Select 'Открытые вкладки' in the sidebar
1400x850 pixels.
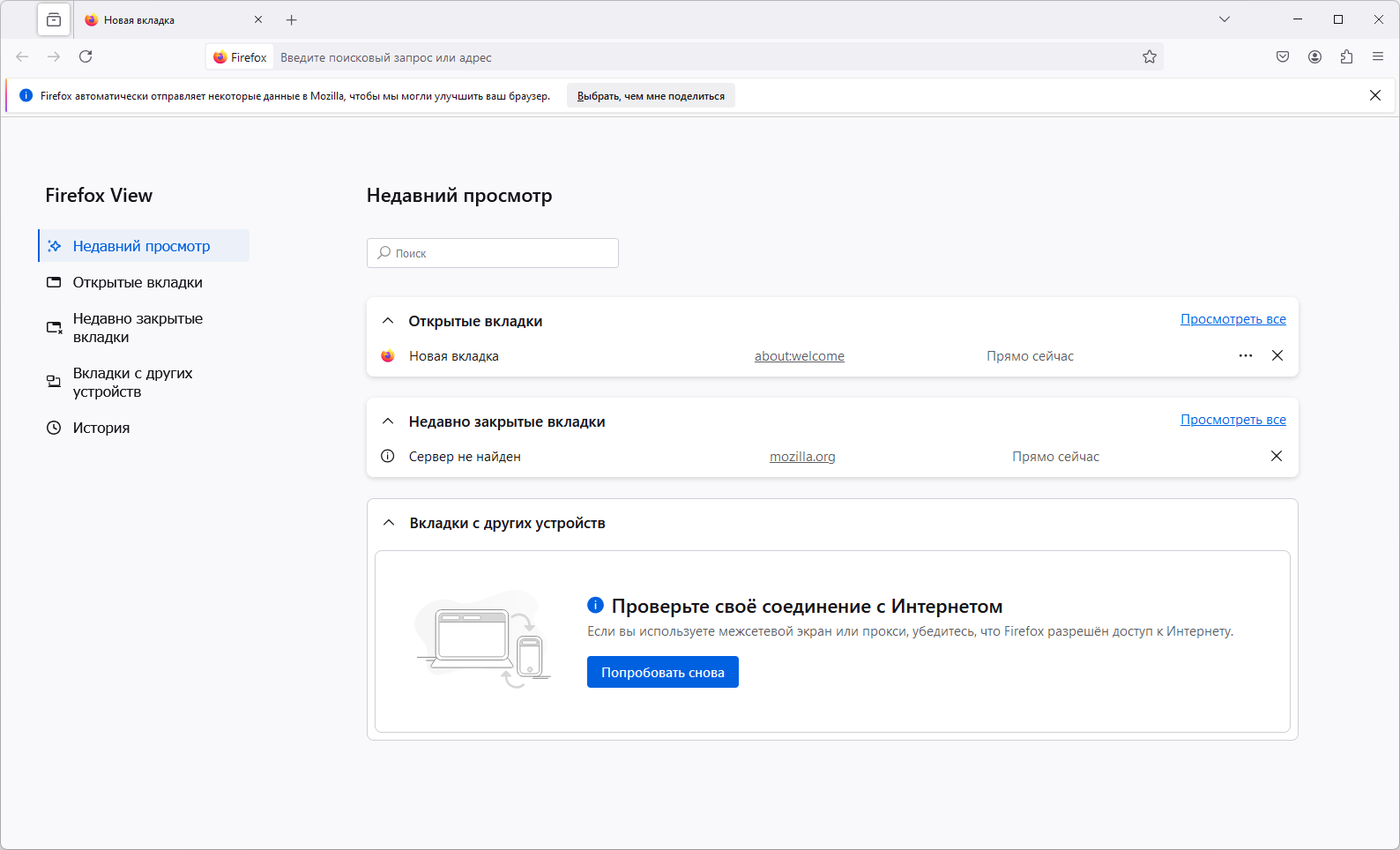tap(144, 282)
